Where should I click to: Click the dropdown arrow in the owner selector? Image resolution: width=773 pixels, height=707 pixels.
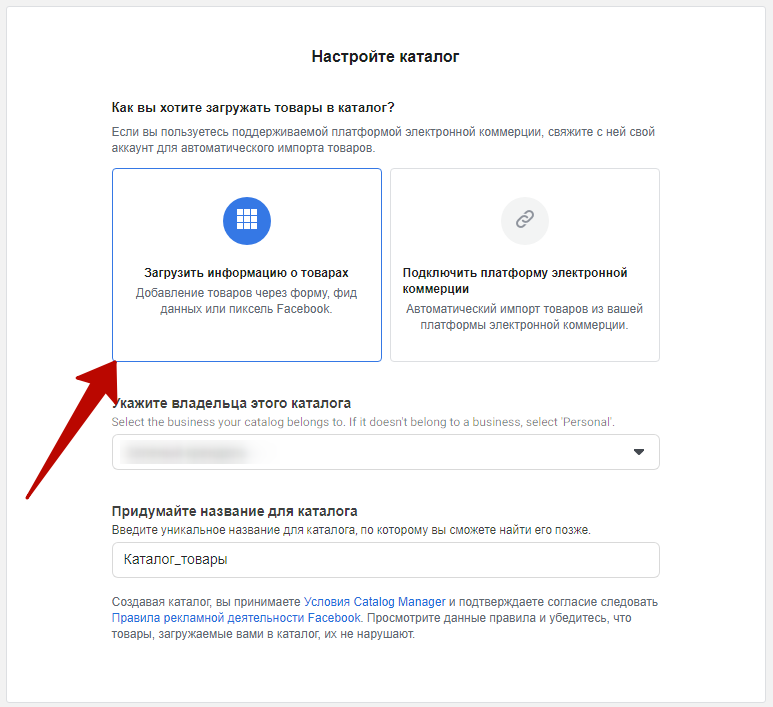coord(638,452)
